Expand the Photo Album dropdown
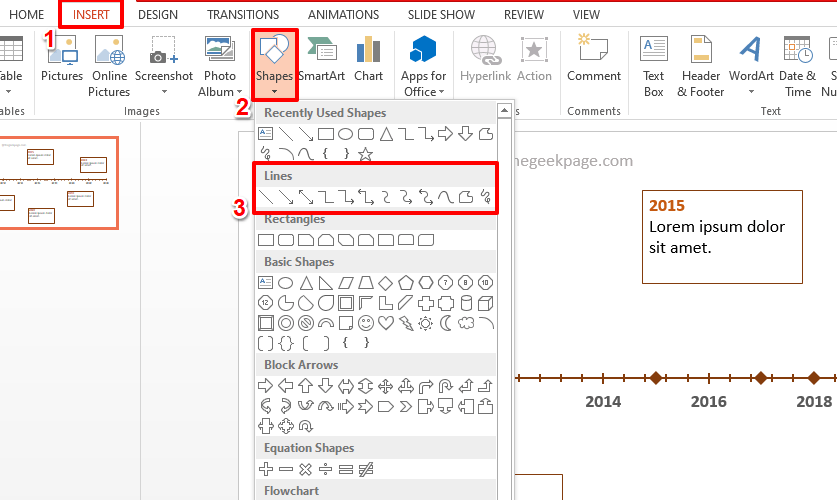The image size is (837, 500). click(x=219, y=91)
